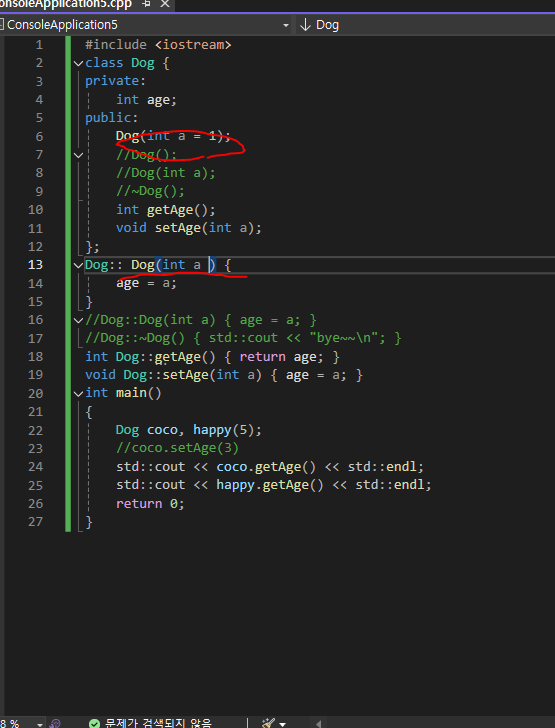Viewport: 555px width, 728px height.
Task: Pin the ConsoleApplication5.cpp tab
Action: (146, 4)
